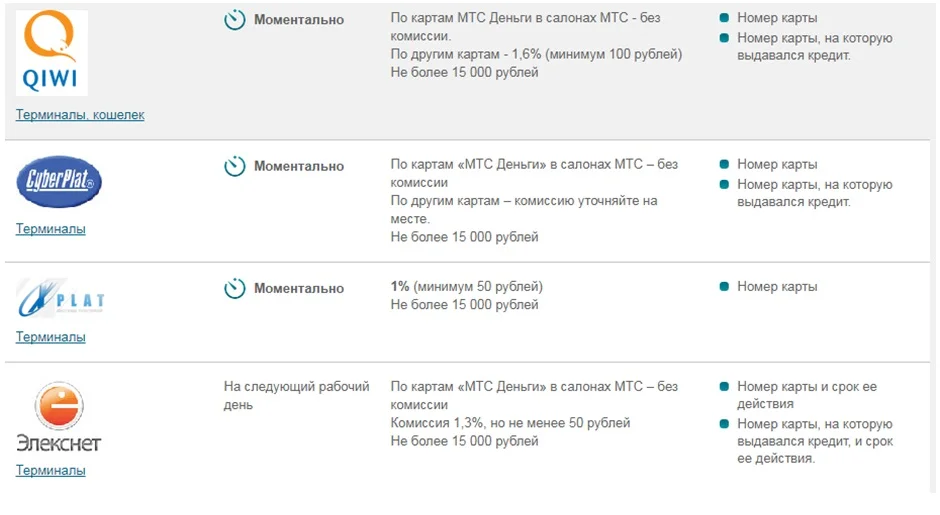Screen dimensions: 940x515
Task: Click "Моментально" text in QIWI row
Action: 299,20
